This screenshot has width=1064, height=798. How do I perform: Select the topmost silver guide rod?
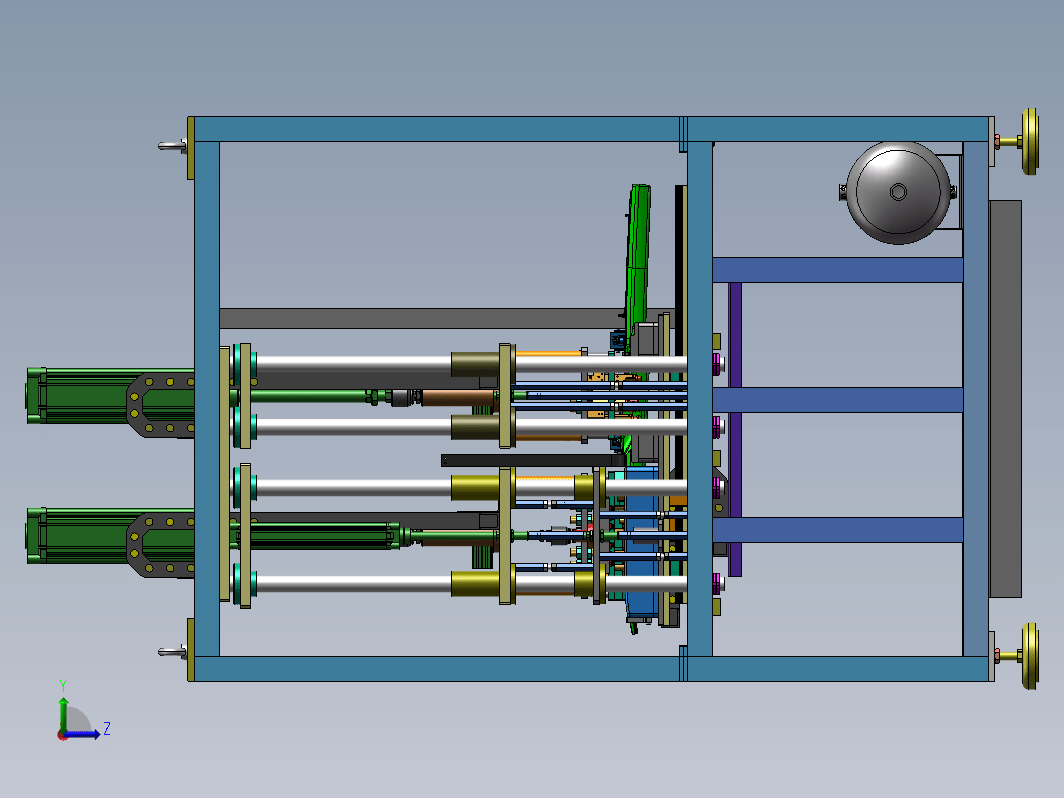click(353, 364)
